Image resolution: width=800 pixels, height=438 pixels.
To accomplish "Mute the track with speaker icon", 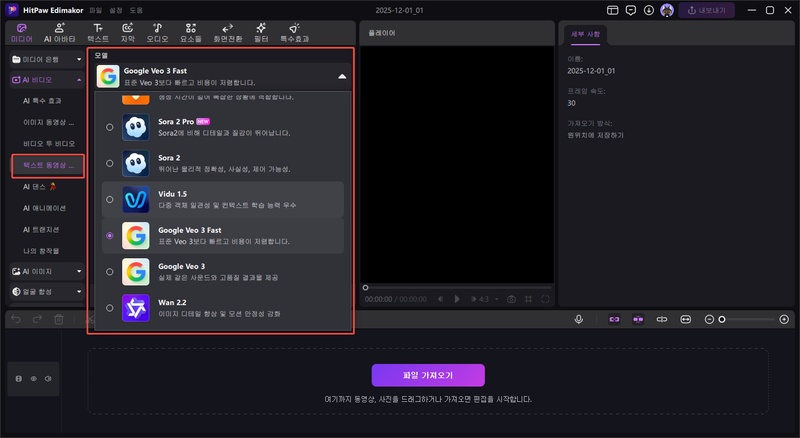I will [x=48, y=379].
